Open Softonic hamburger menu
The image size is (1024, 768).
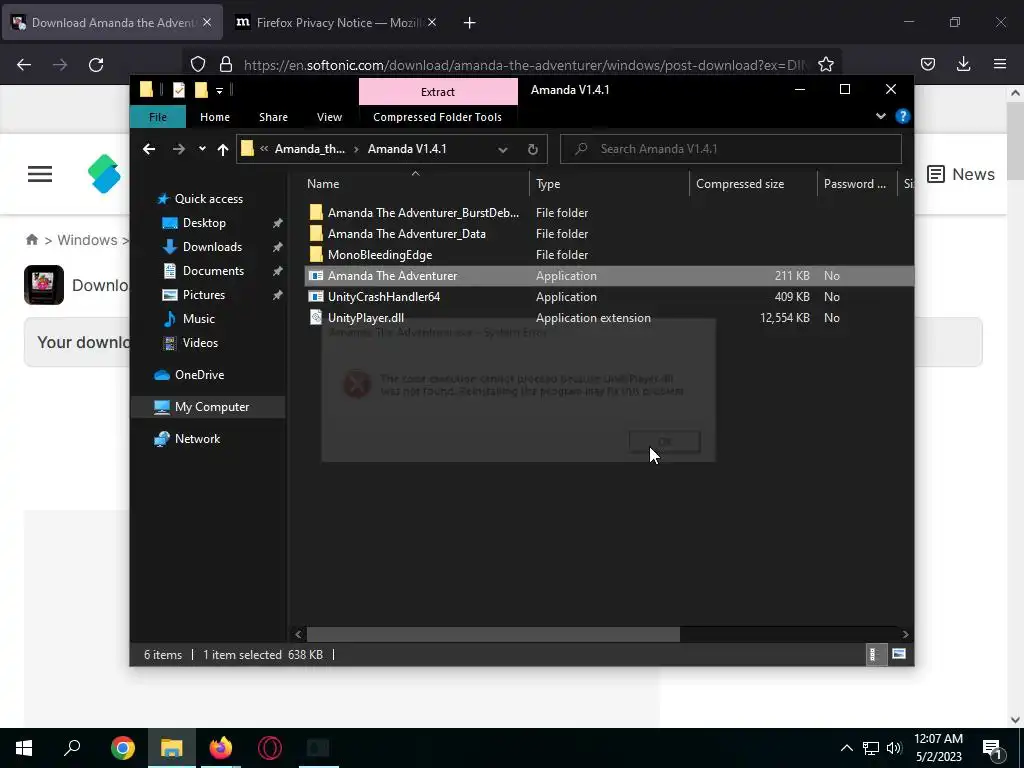(40, 174)
